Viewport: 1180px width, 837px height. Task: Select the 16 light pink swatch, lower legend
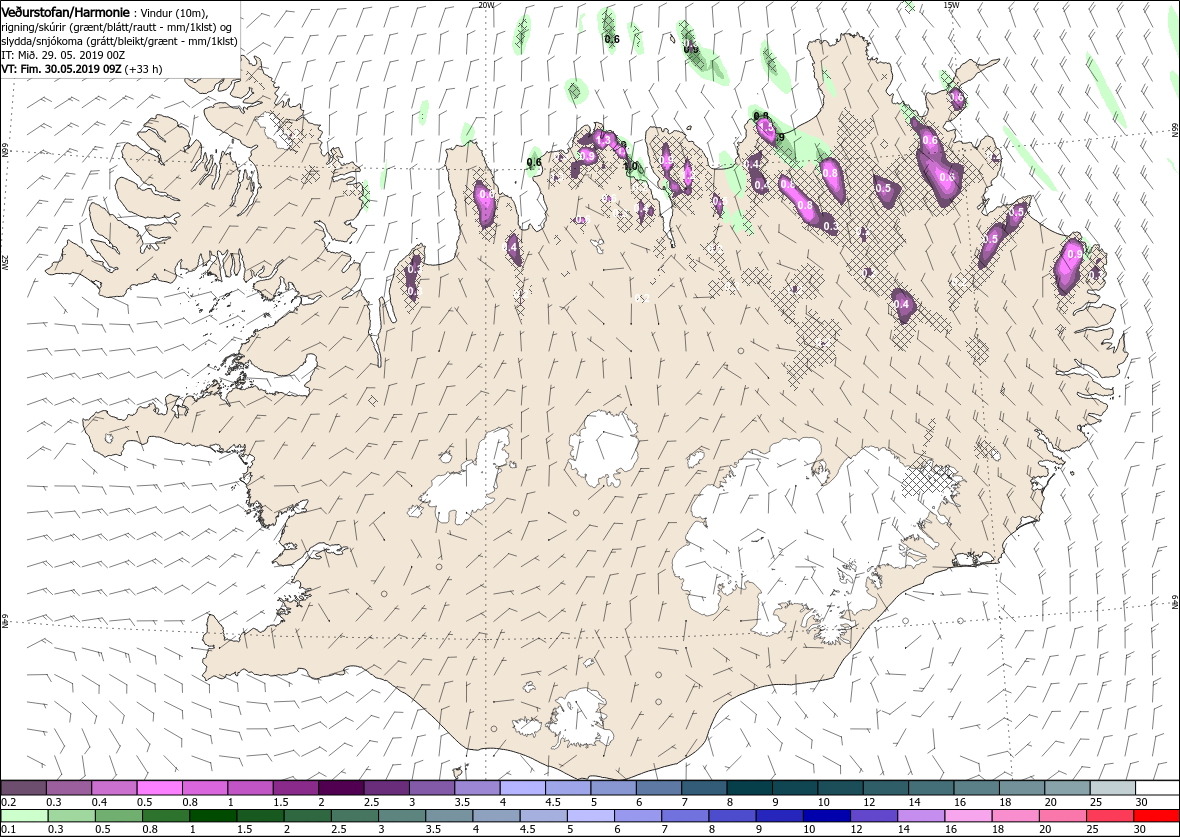coord(968,816)
